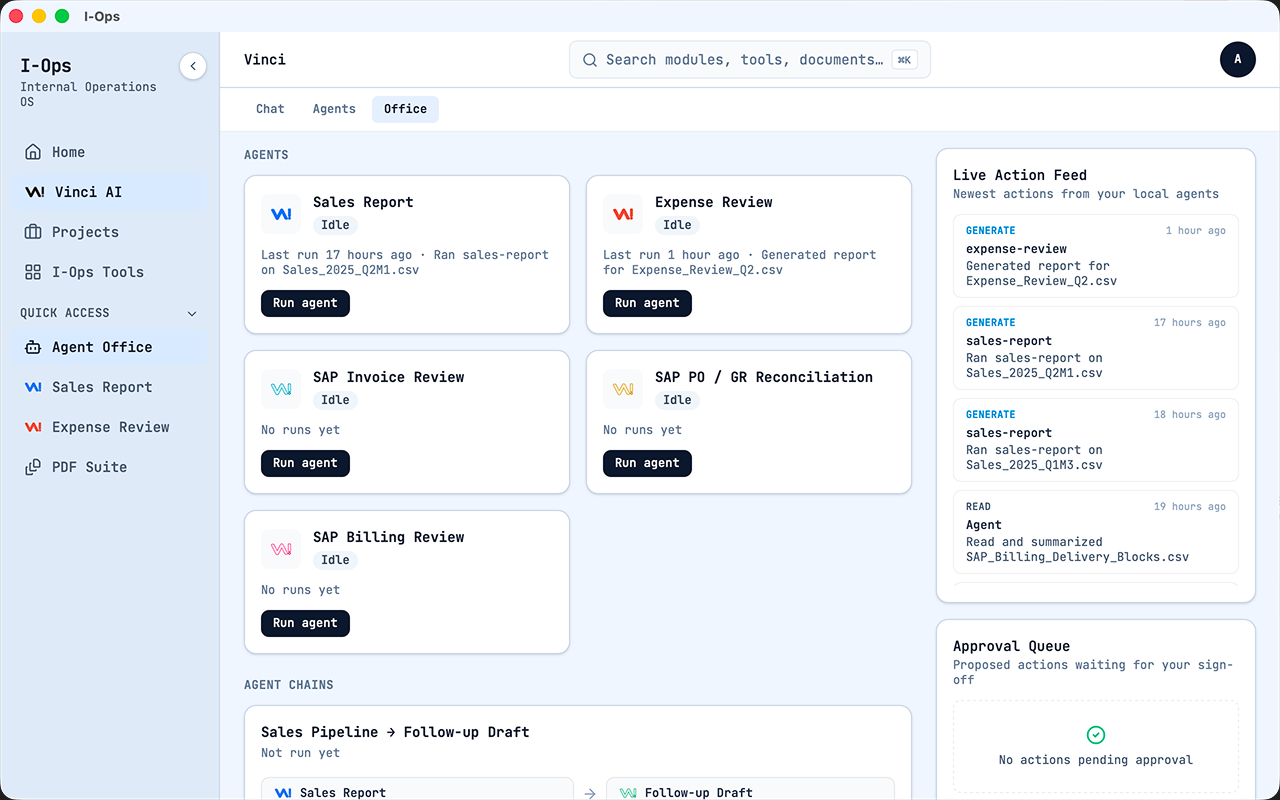Click the 'Not run yet' chain status text
This screenshot has width=1280, height=800.
pyautogui.click(x=301, y=753)
